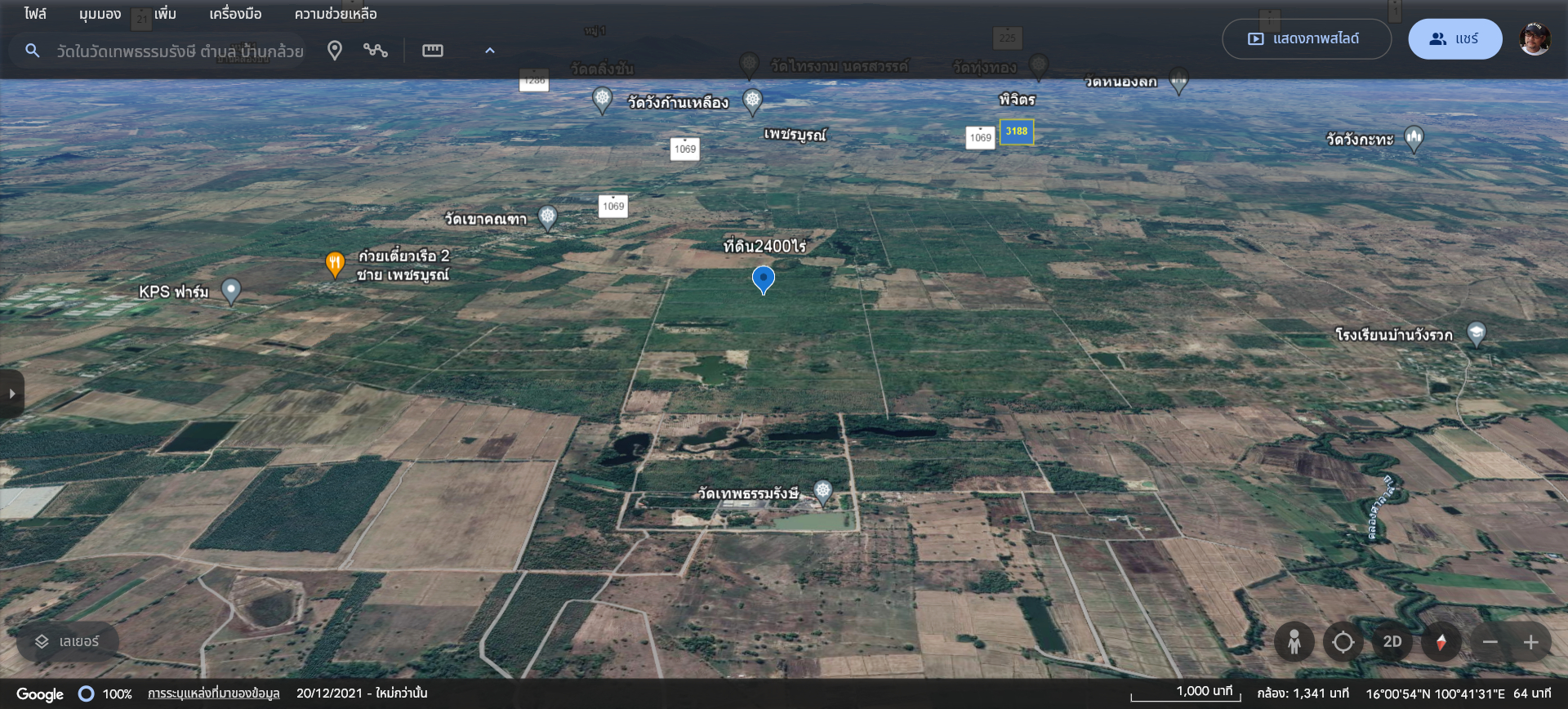Click the ก๋วยเตี๋ยวเรือ 2 restaurant marker
The image size is (1568, 709).
pos(335,264)
